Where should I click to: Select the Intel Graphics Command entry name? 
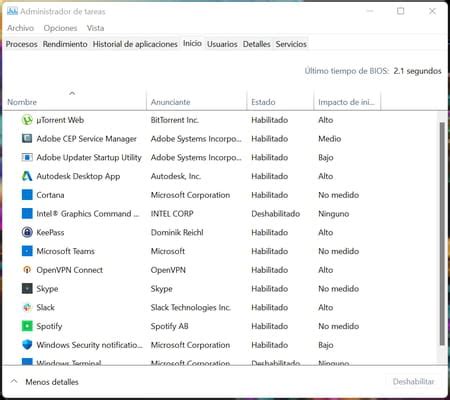tap(88, 214)
